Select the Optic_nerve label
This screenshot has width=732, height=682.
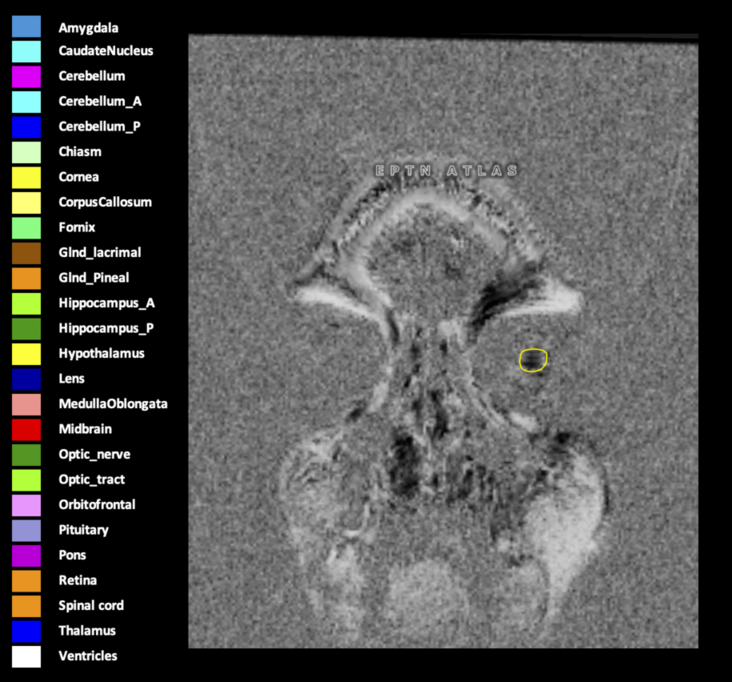point(94,454)
